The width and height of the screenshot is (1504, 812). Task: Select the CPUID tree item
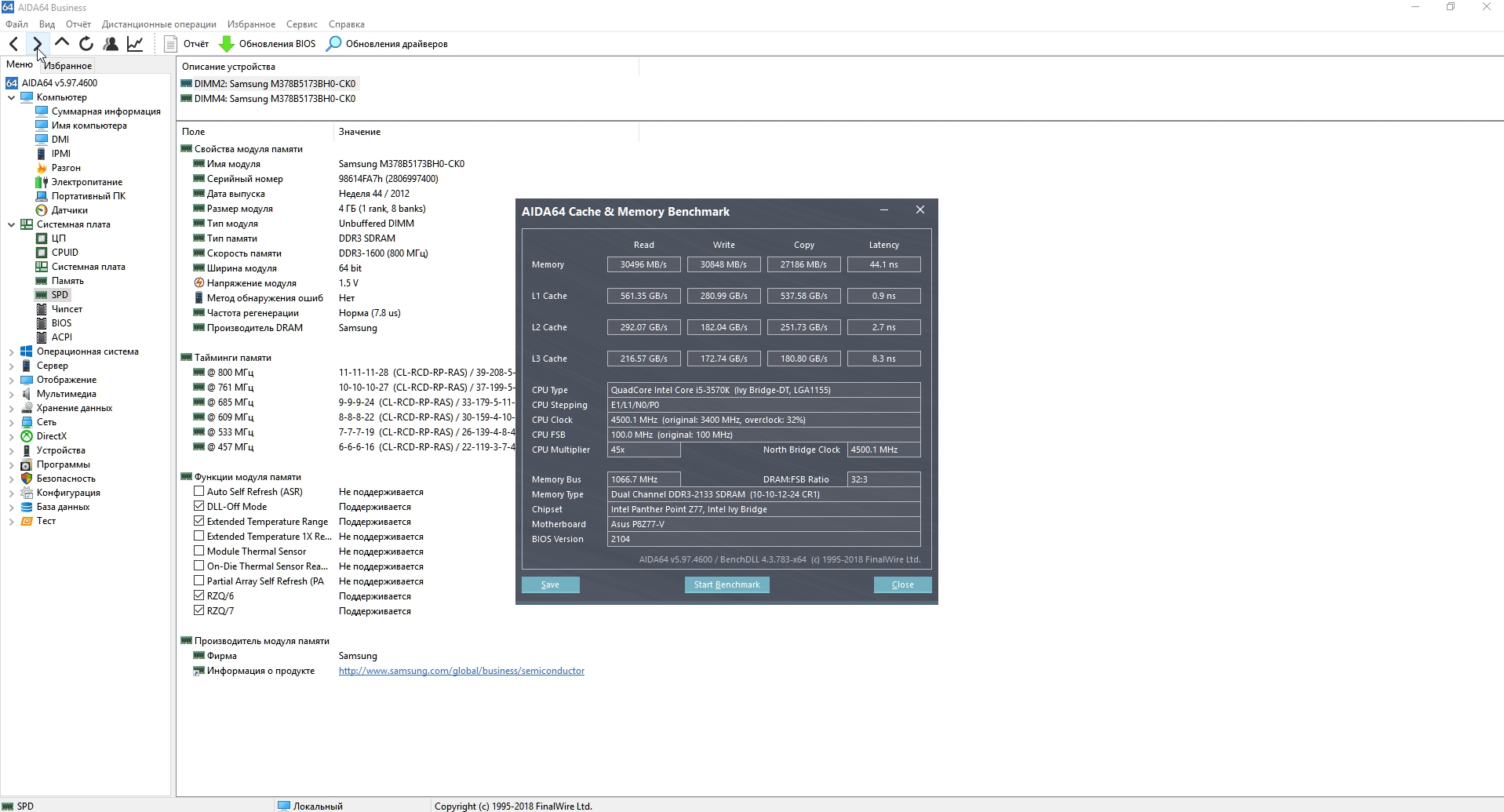(57, 253)
